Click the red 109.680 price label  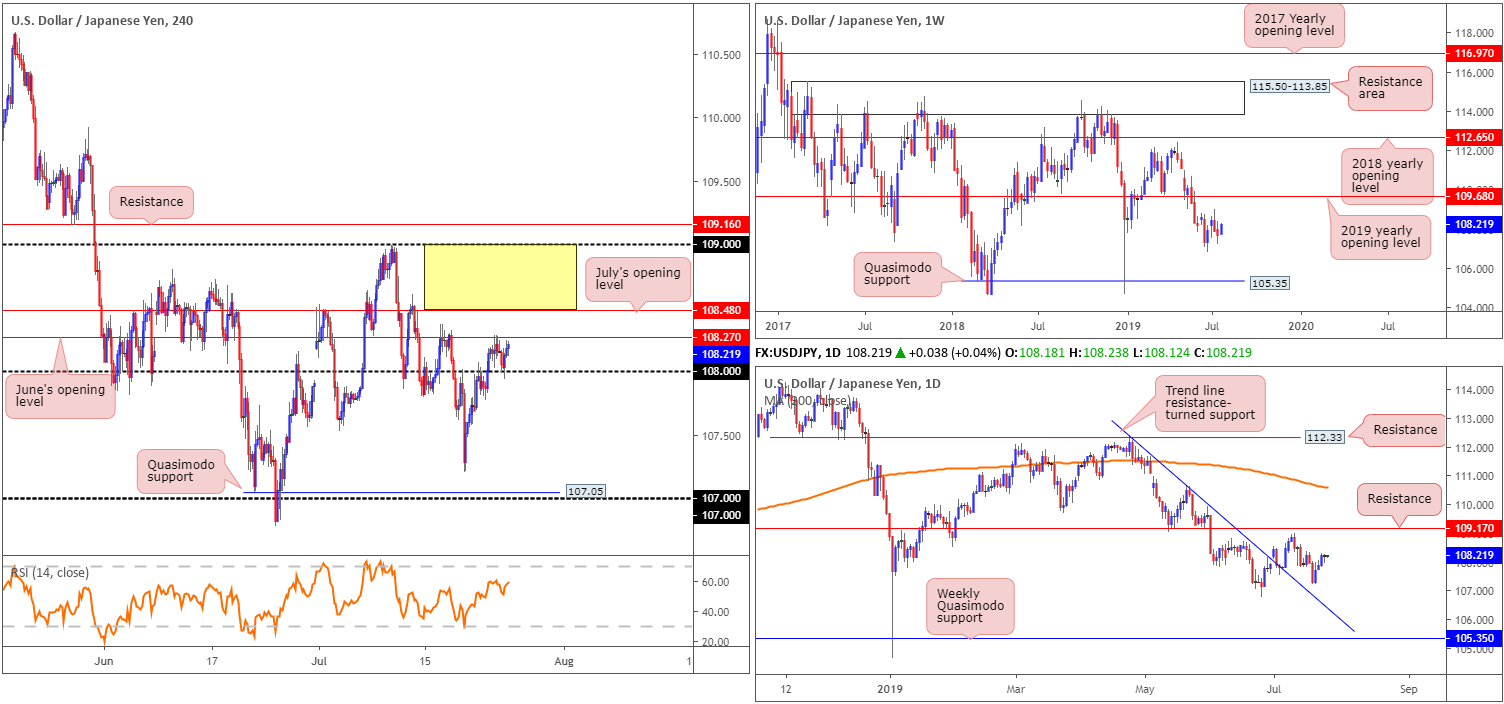pos(1475,197)
